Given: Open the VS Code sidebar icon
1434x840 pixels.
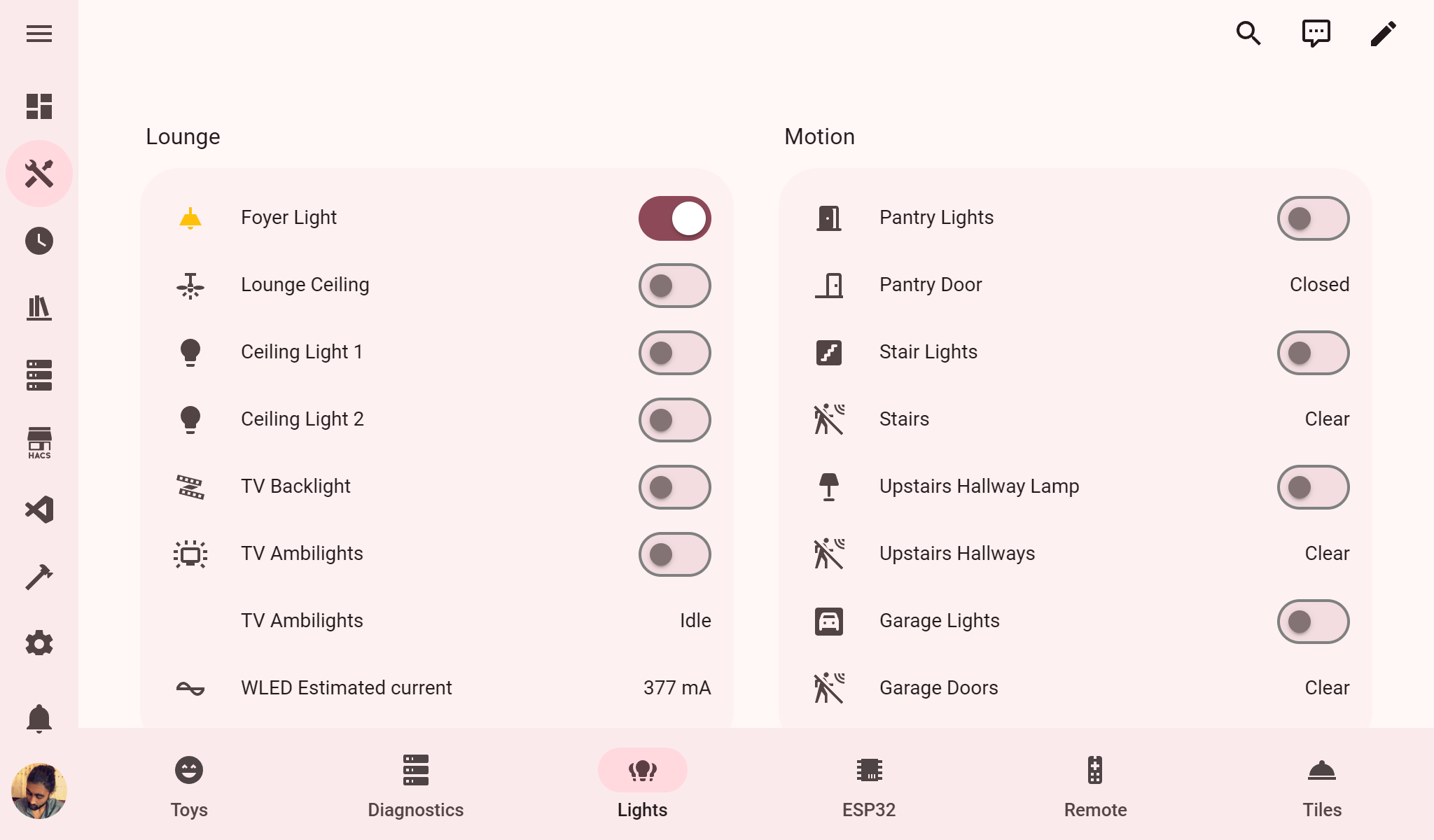Looking at the screenshot, I should pyautogui.click(x=40, y=509).
